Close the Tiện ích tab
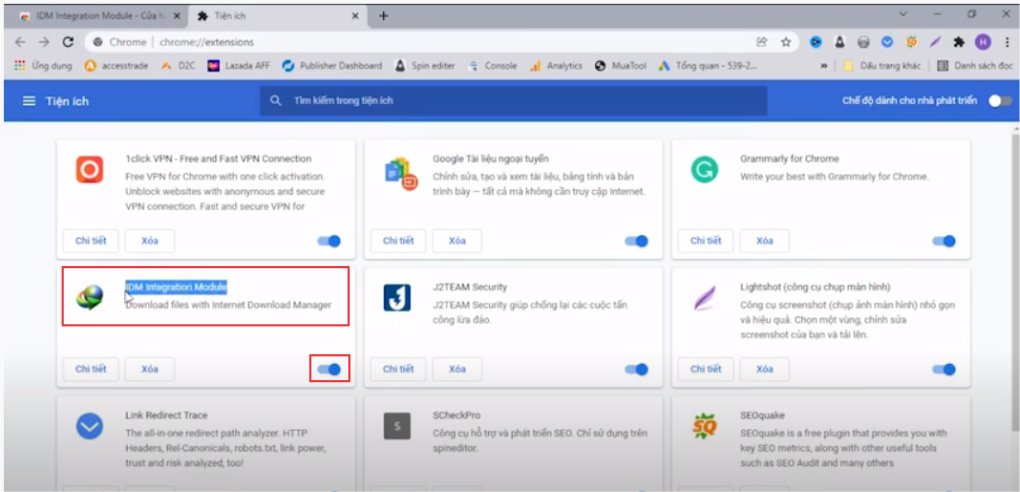The height and width of the screenshot is (492, 1020). [x=355, y=16]
